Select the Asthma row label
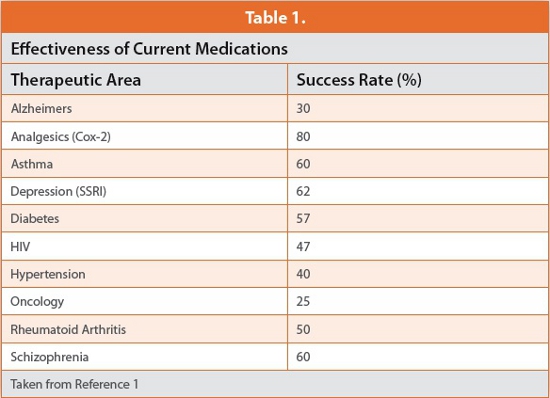The width and height of the screenshot is (550, 398). pyautogui.click(x=32, y=164)
